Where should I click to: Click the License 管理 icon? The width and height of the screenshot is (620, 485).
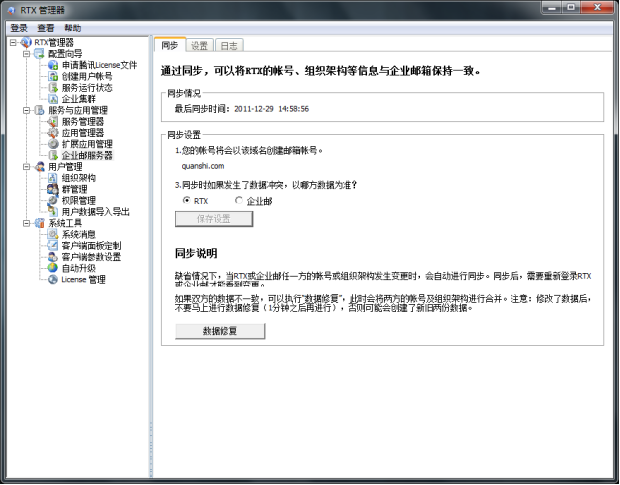53,279
